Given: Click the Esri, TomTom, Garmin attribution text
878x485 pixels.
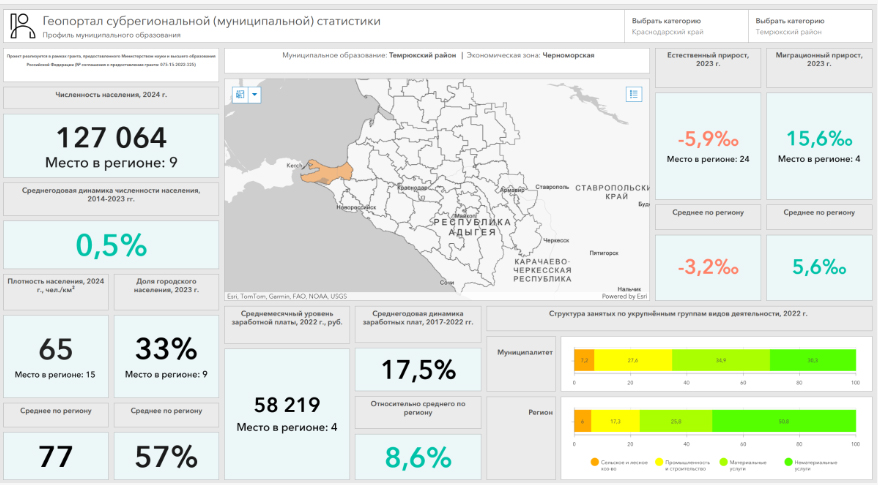Looking at the screenshot, I should tap(285, 296).
